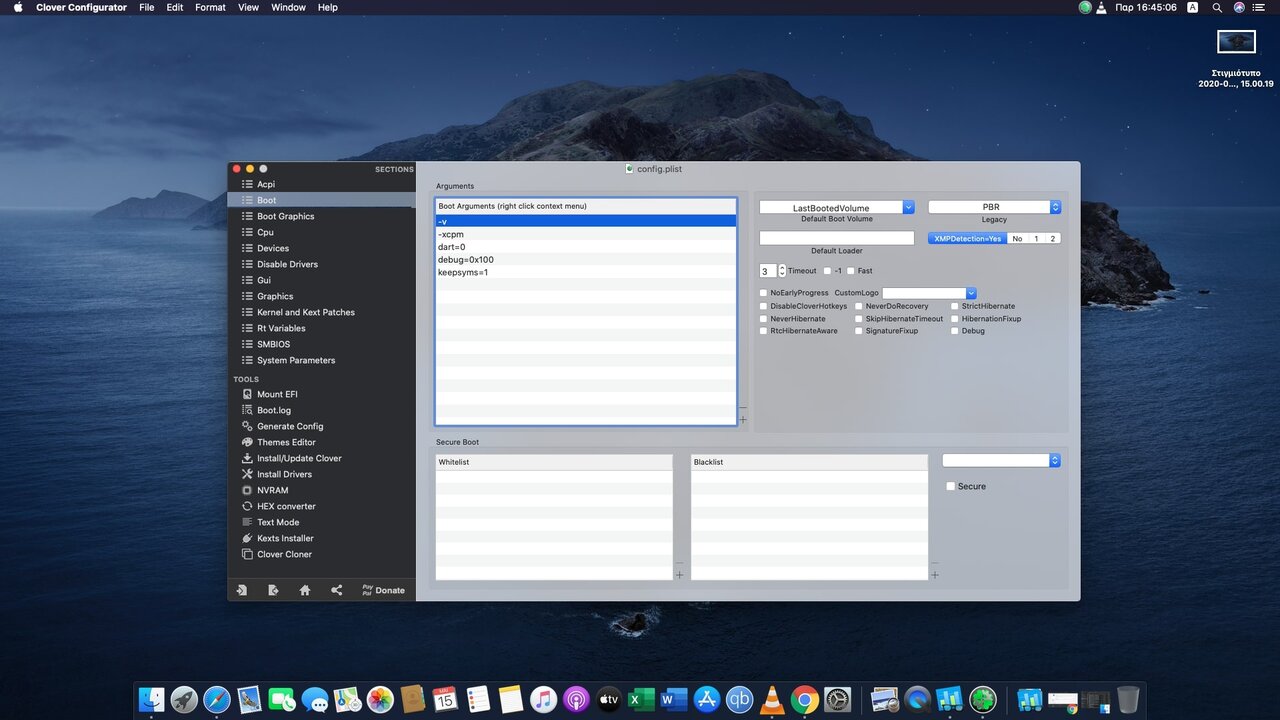Open qBittorrent from the Dock

739,699
